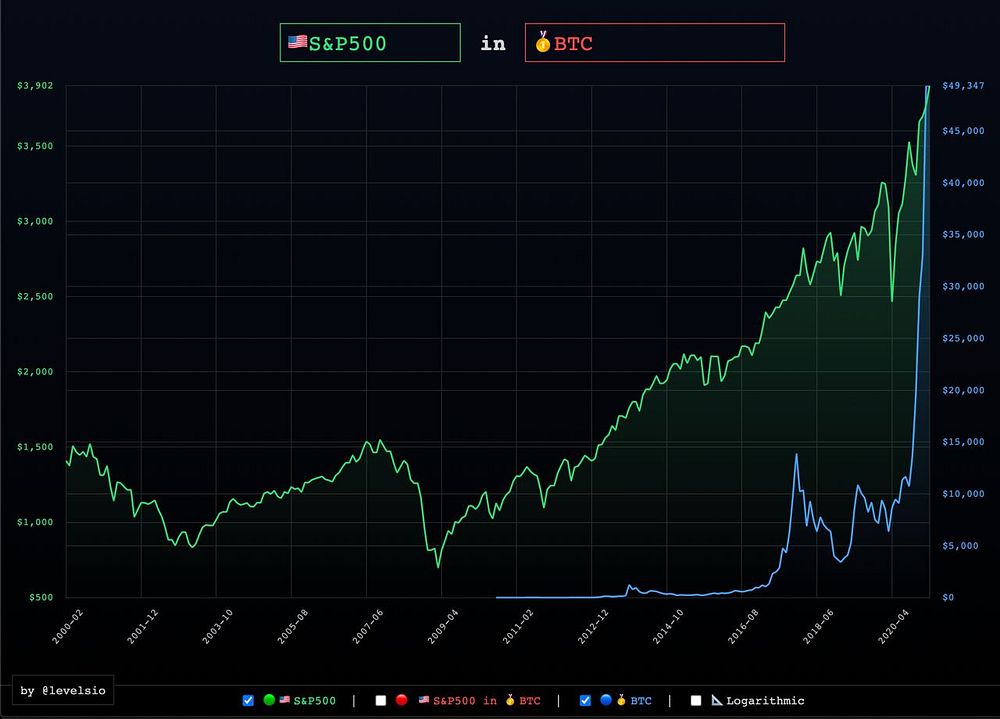This screenshot has width=1000, height=719.
Task: Click the $2,500 left axis label
Action: pyautogui.click(x=35, y=297)
